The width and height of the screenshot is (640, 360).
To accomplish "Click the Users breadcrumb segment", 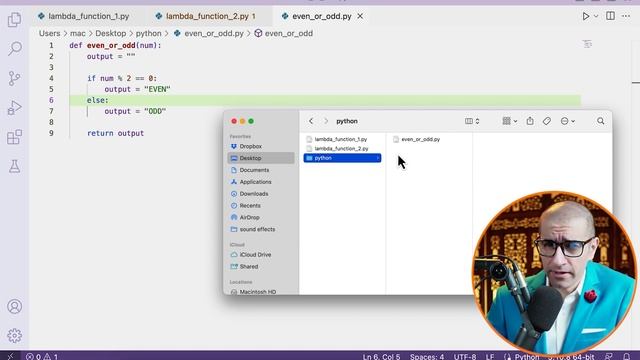I will (49, 33).
